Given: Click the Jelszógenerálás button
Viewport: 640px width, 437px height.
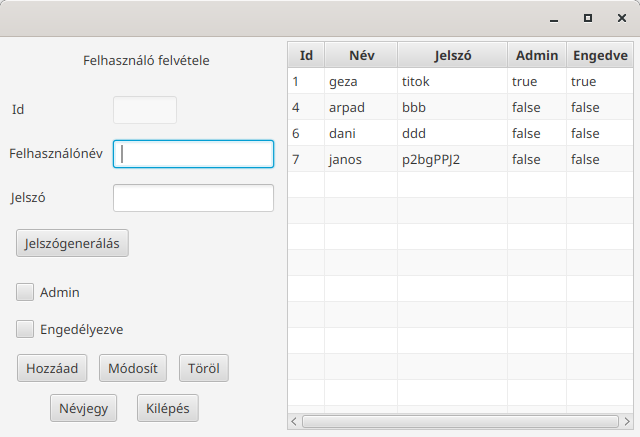Looking at the screenshot, I should point(72,243).
